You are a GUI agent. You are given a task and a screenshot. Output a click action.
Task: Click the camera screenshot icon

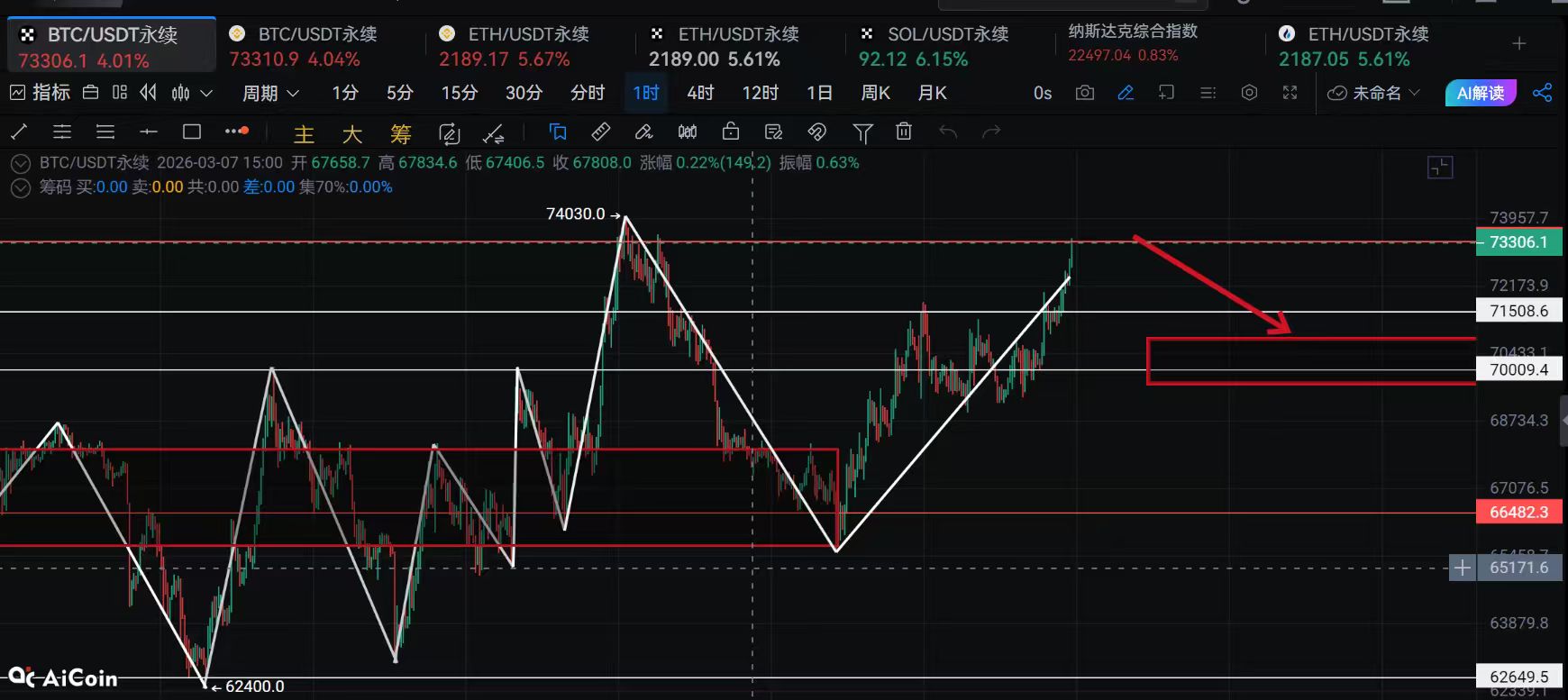coord(1085,93)
